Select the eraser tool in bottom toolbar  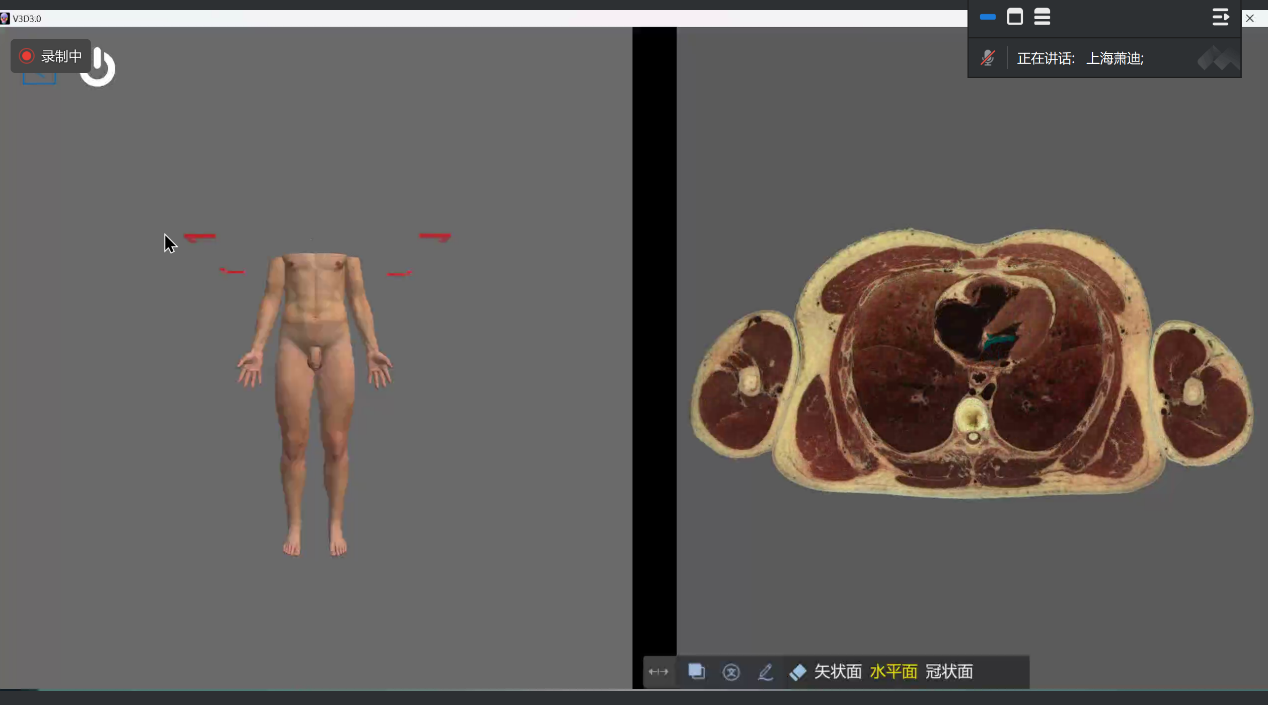pyautogui.click(x=797, y=672)
